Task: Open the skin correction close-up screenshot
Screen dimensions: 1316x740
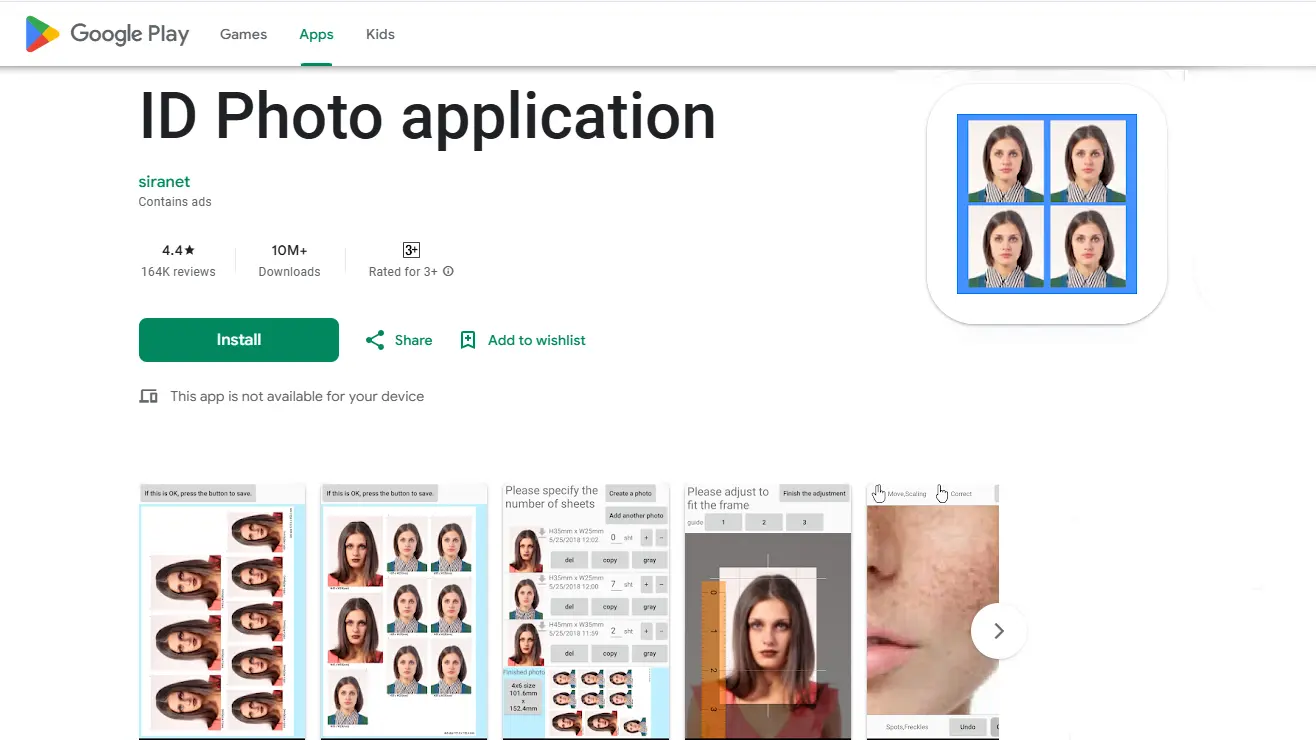Action: 932,612
